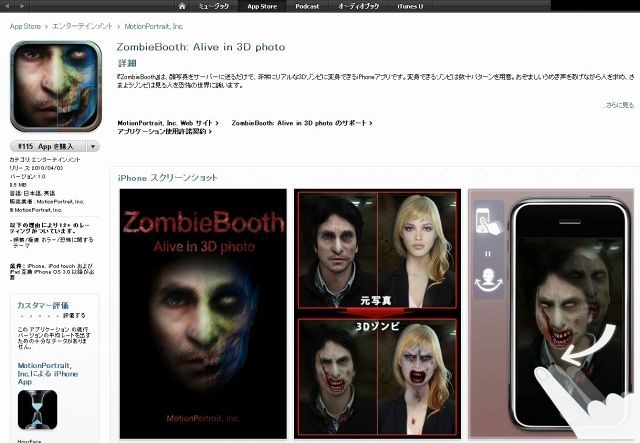The height and width of the screenshot is (443, 640).
Task: Click the 評価する rating link
Action: tap(74, 316)
